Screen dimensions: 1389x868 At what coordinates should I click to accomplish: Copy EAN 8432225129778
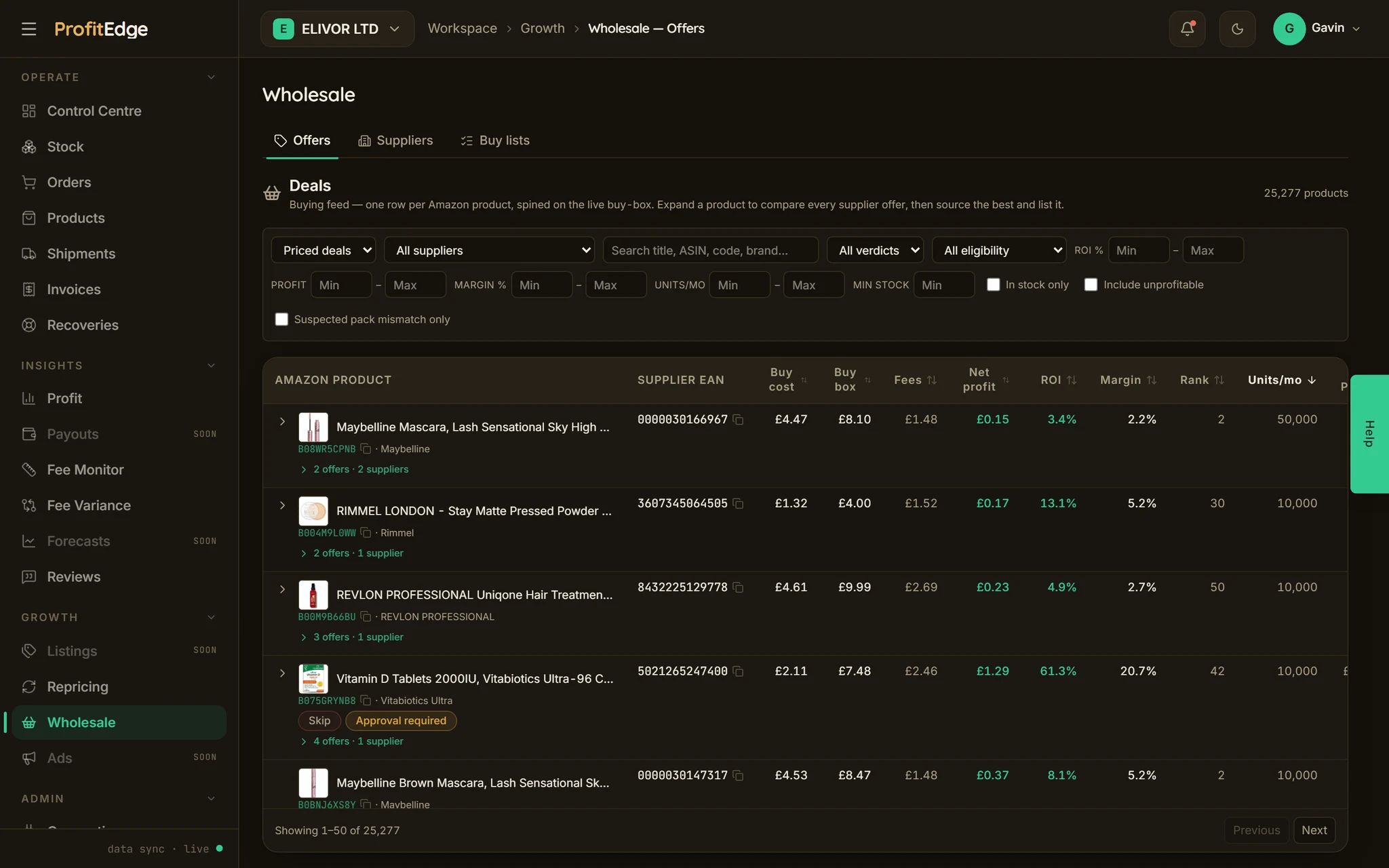(x=739, y=588)
